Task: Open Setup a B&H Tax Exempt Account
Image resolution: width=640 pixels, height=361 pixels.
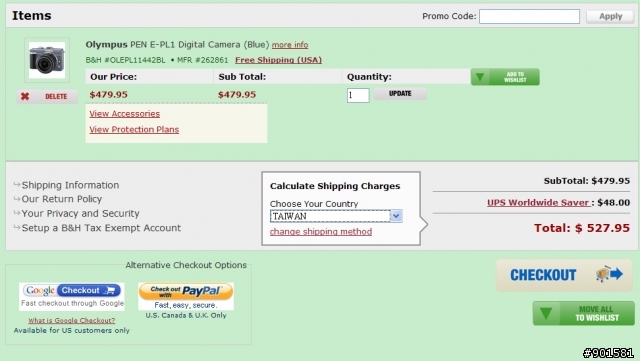Action: [x=101, y=228]
